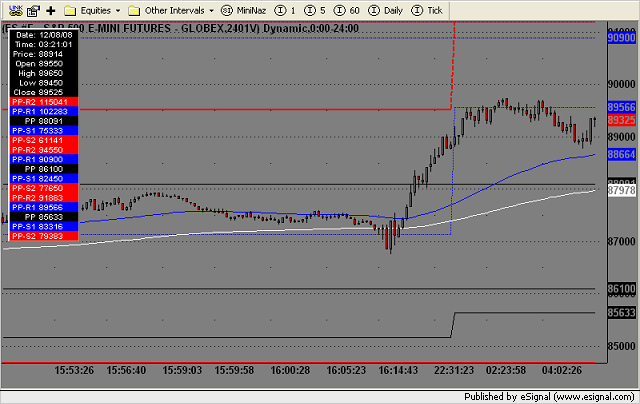Image resolution: width=640 pixels, height=404 pixels.
Task: Select the Daily interval button
Action: (385, 11)
